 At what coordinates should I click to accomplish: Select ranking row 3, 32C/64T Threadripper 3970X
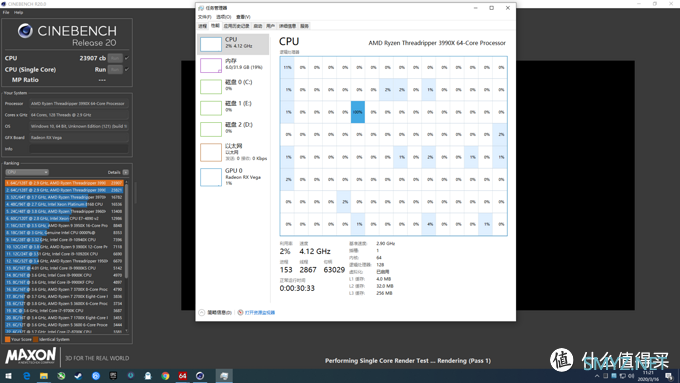64,197
